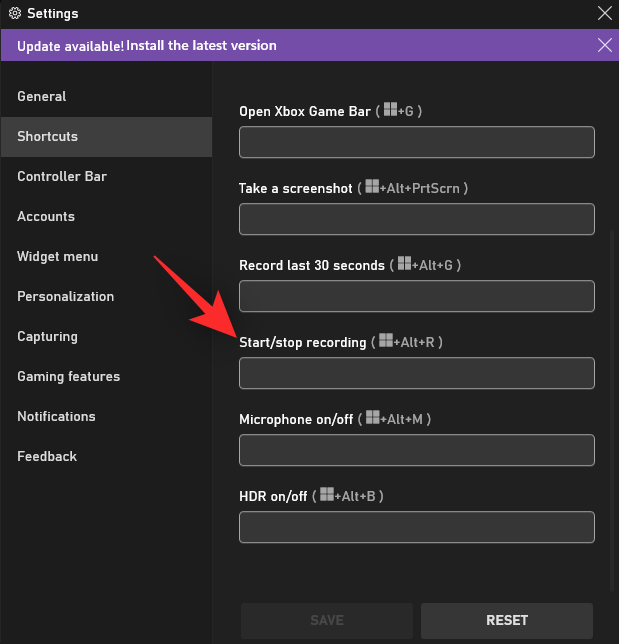
Task: Select the Capturing tab
Action: [x=47, y=336]
